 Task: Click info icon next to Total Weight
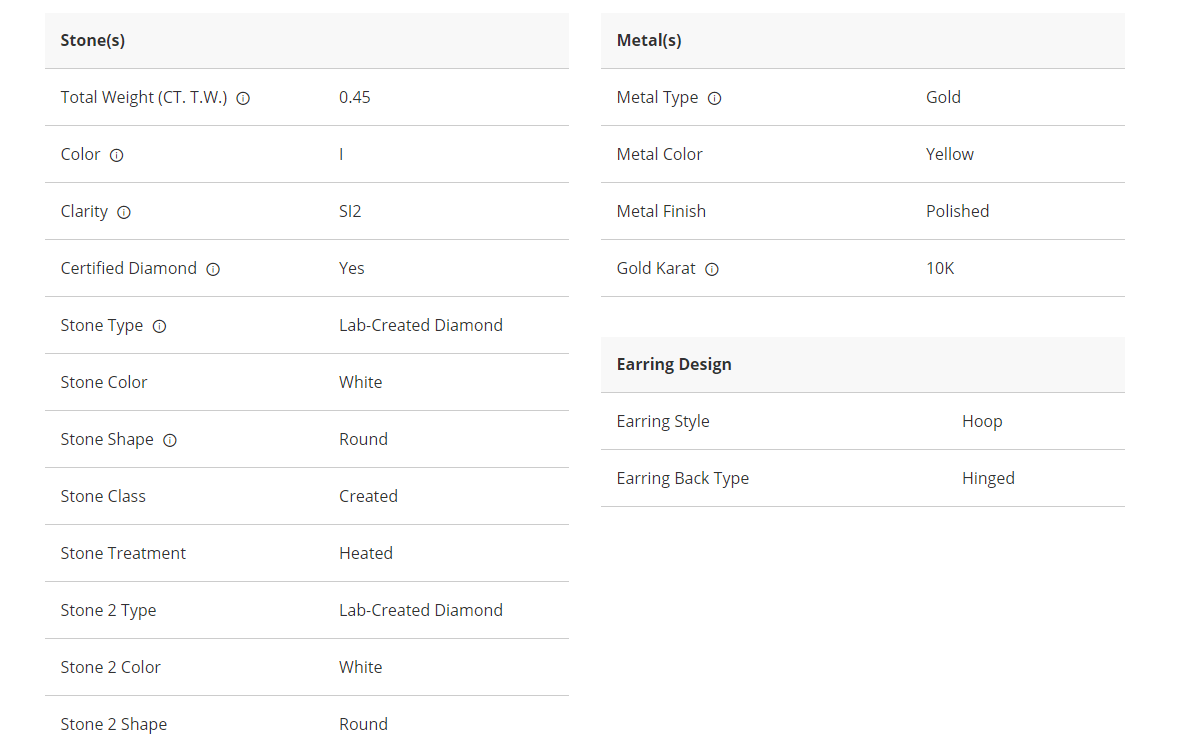coord(243,98)
